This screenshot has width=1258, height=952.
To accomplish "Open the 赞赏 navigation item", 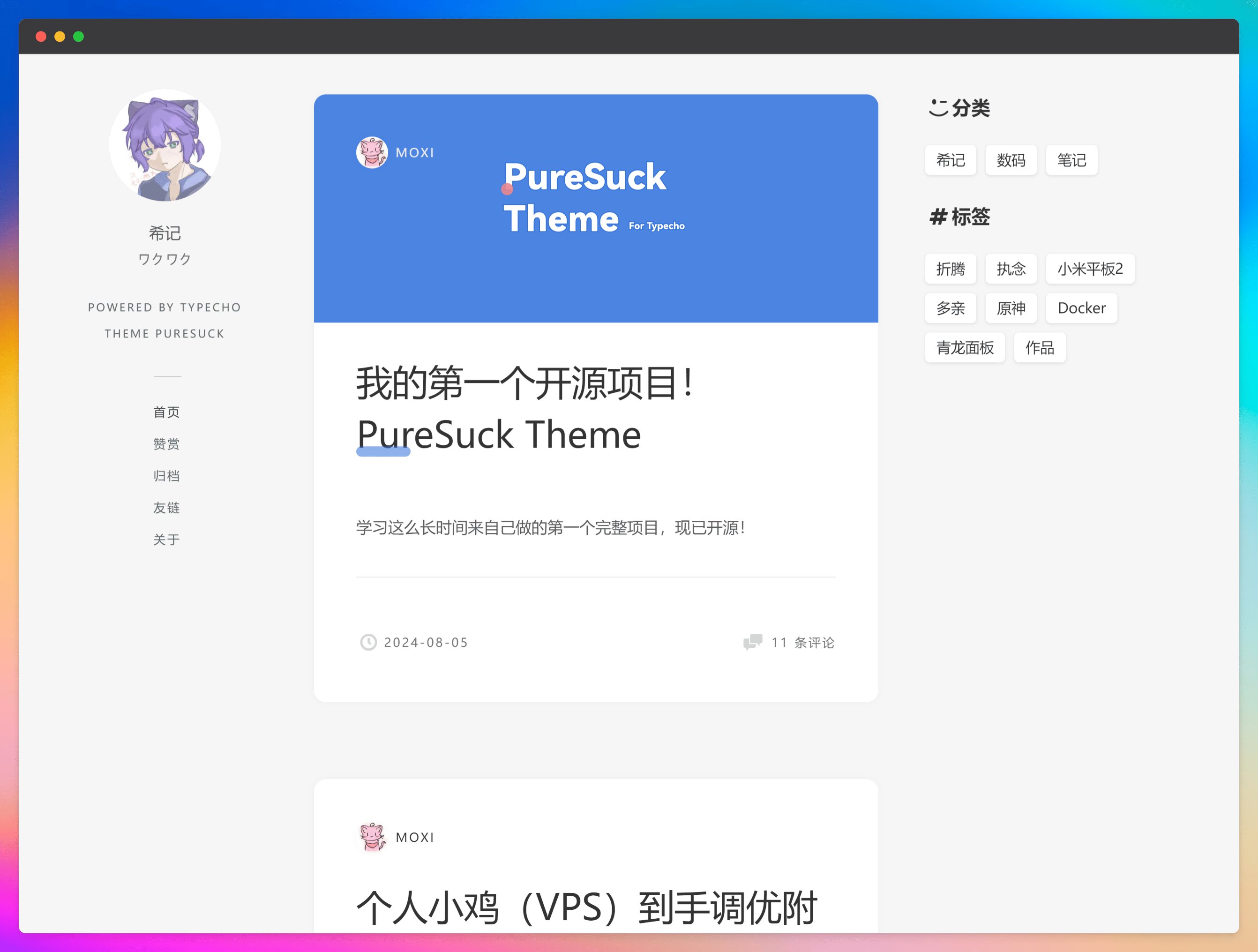I will coord(166,443).
